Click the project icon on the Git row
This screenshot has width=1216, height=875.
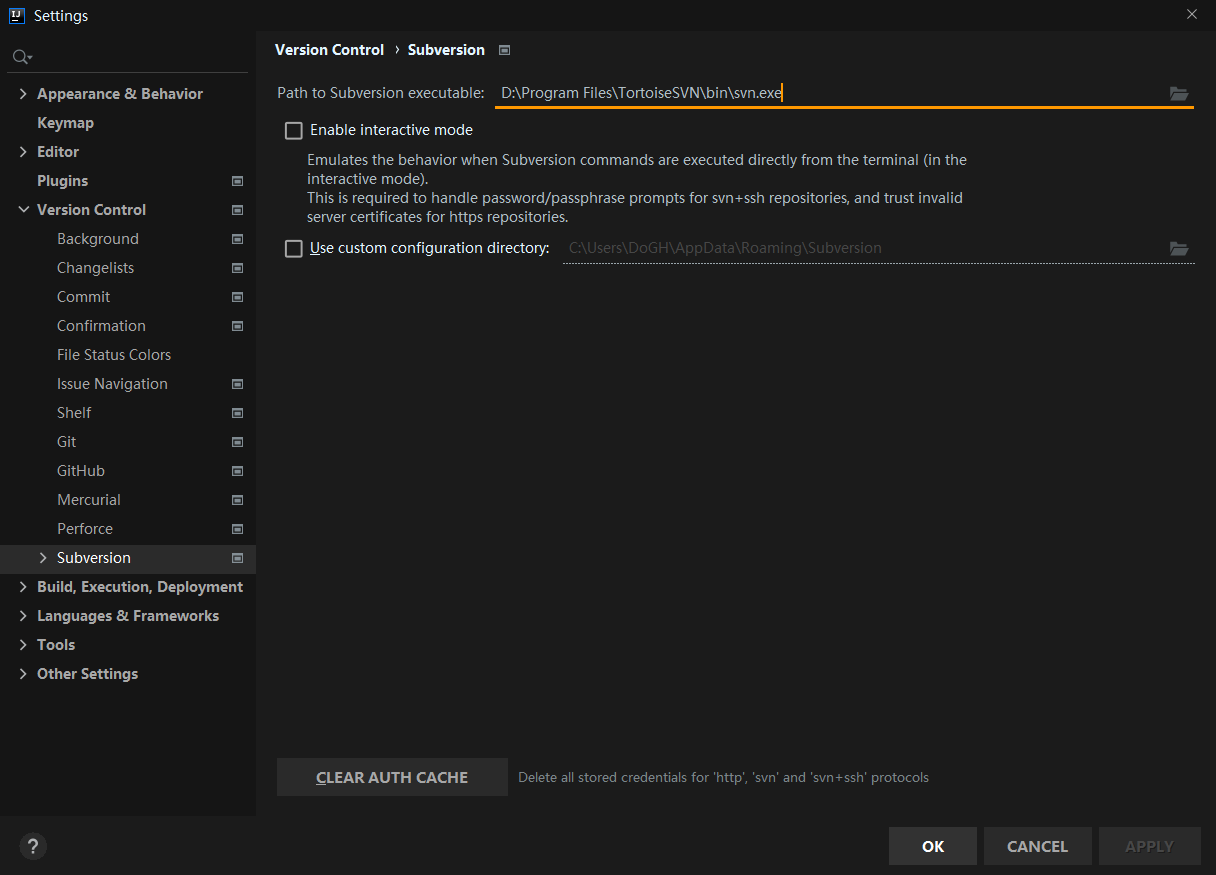[x=237, y=442]
